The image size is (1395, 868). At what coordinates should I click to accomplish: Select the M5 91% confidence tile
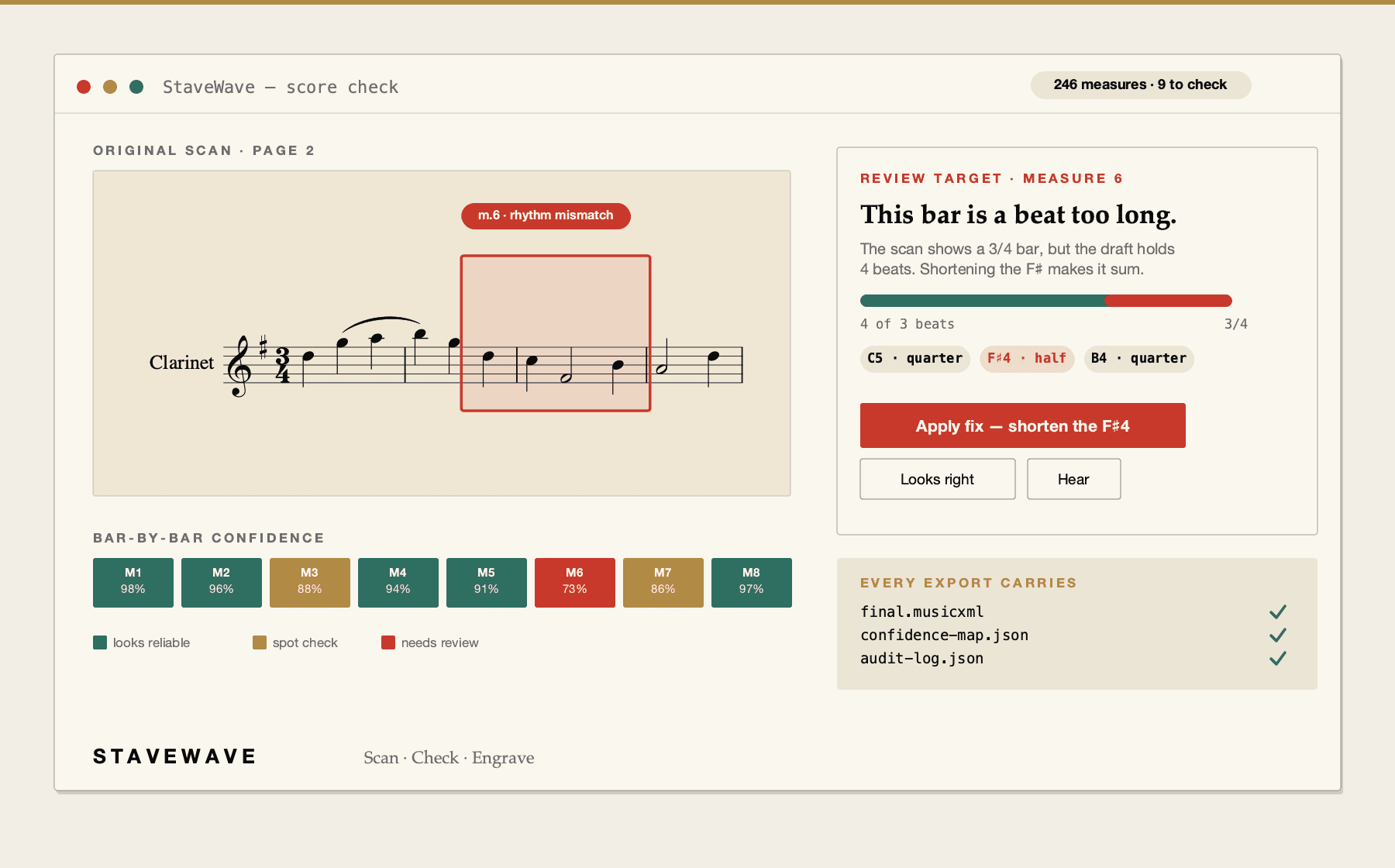pyautogui.click(x=487, y=583)
